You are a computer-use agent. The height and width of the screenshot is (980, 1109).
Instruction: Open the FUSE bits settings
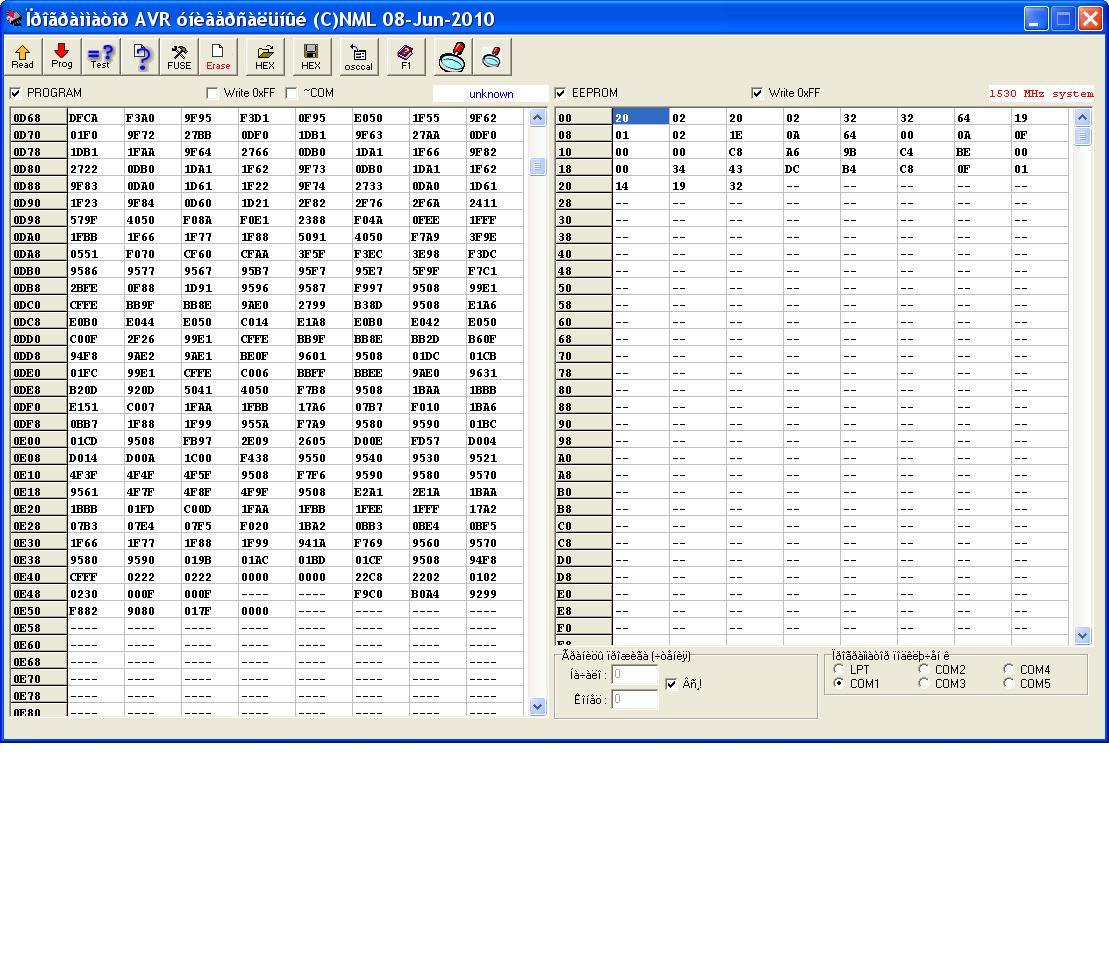pos(179,57)
